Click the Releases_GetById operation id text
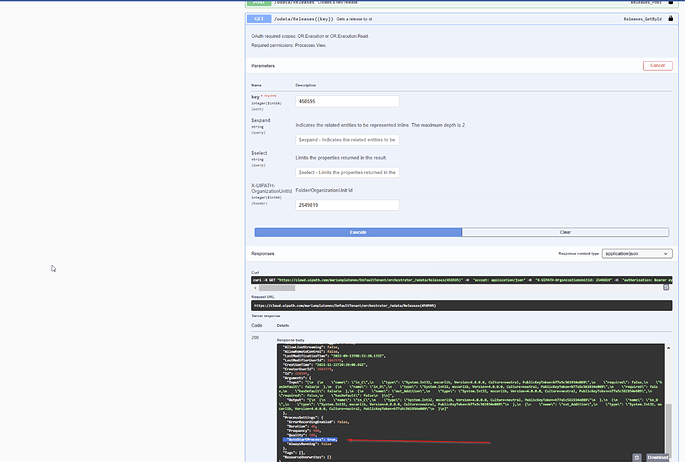This screenshot has width=690, height=465. [642, 19]
